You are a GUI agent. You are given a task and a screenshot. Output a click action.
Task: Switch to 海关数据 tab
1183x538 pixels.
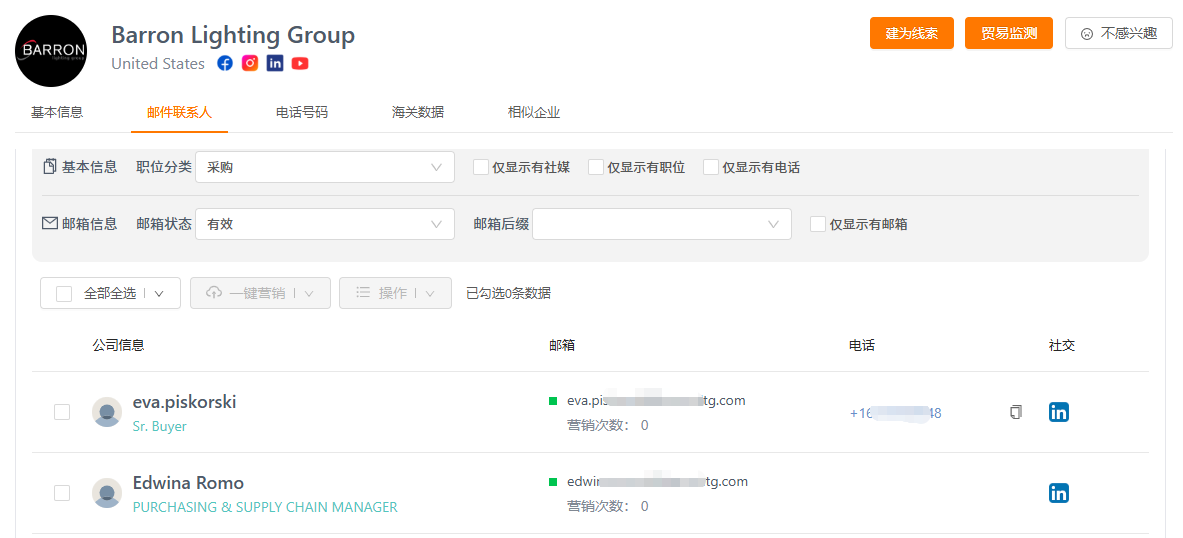[x=418, y=112]
